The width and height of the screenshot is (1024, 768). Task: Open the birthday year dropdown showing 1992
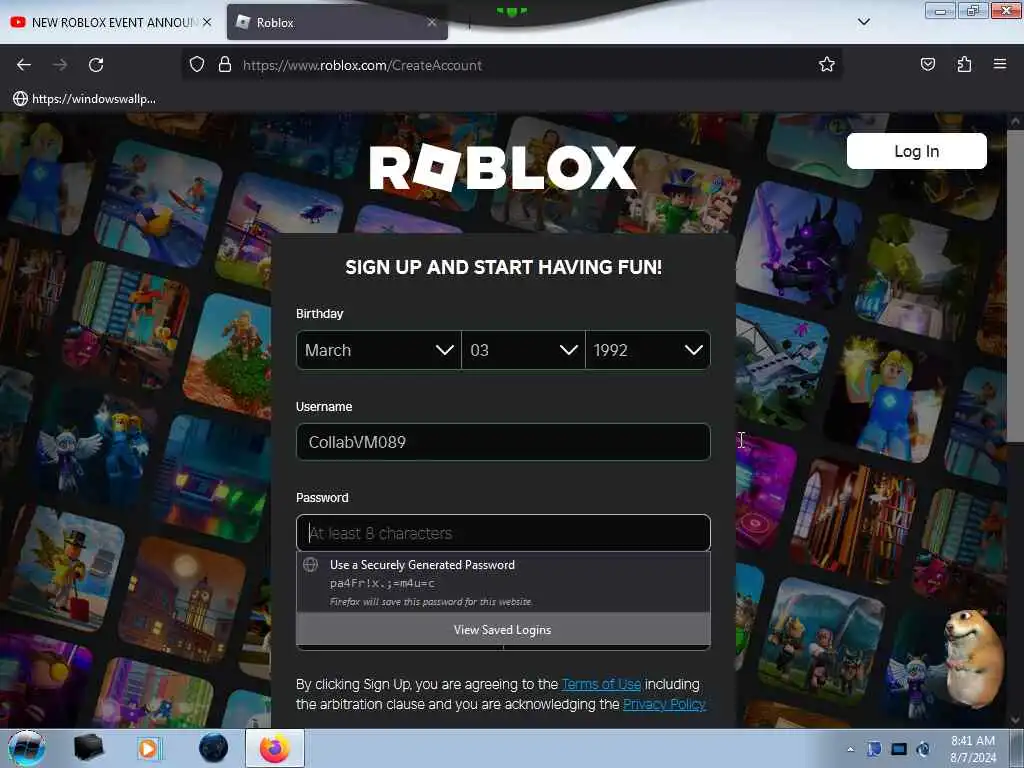(648, 350)
